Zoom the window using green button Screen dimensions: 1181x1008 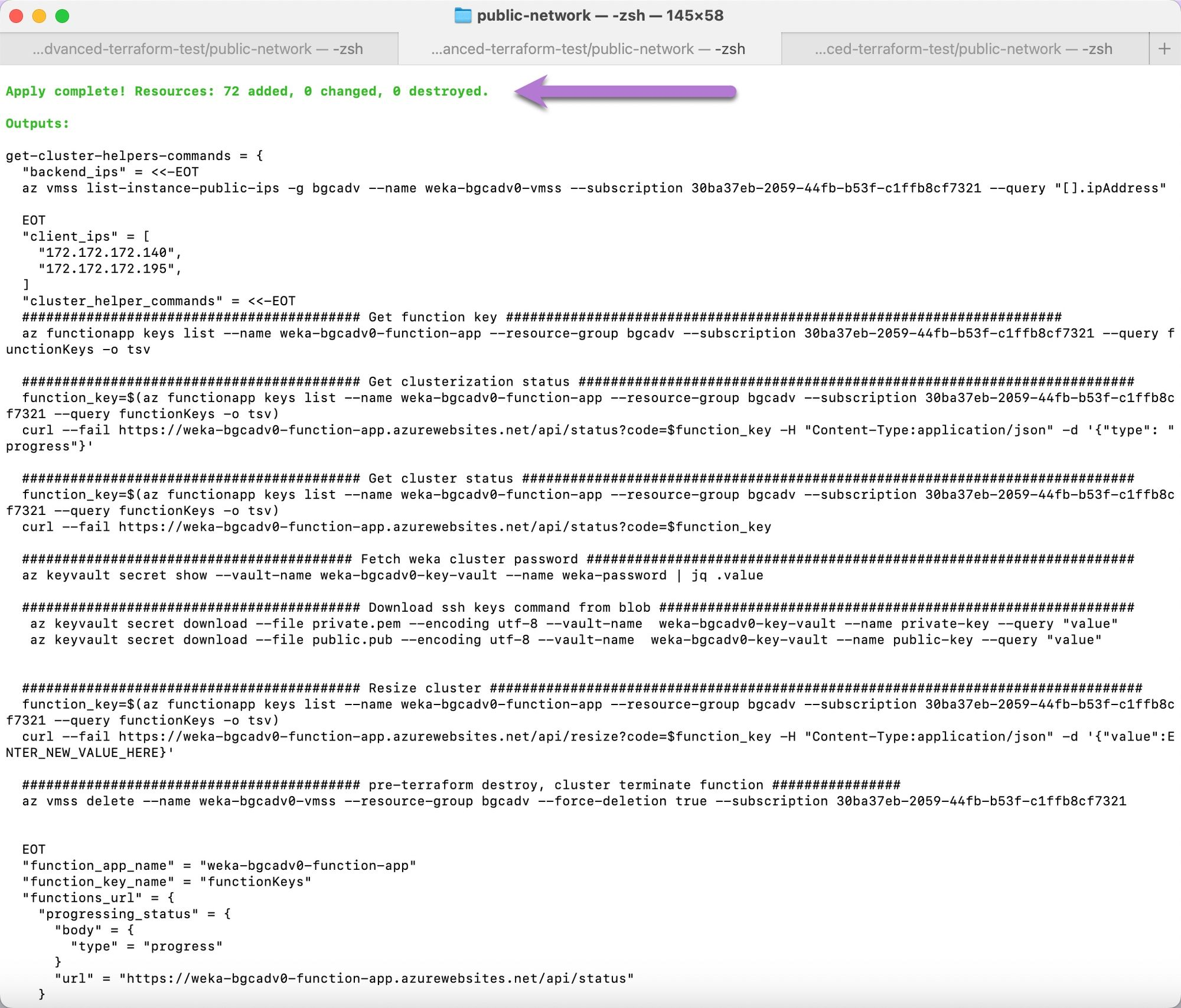pyautogui.click(x=62, y=16)
